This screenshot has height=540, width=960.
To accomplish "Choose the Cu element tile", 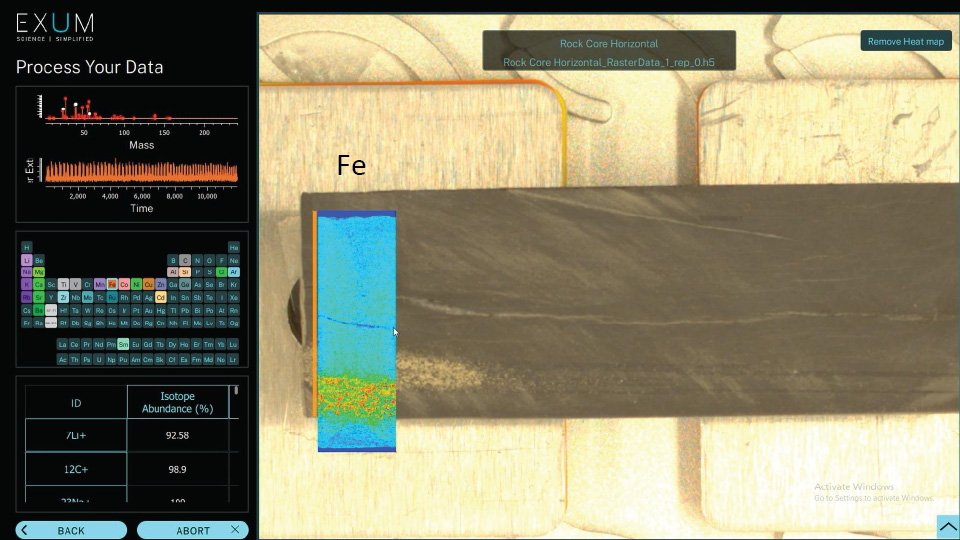I will click(148, 284).
